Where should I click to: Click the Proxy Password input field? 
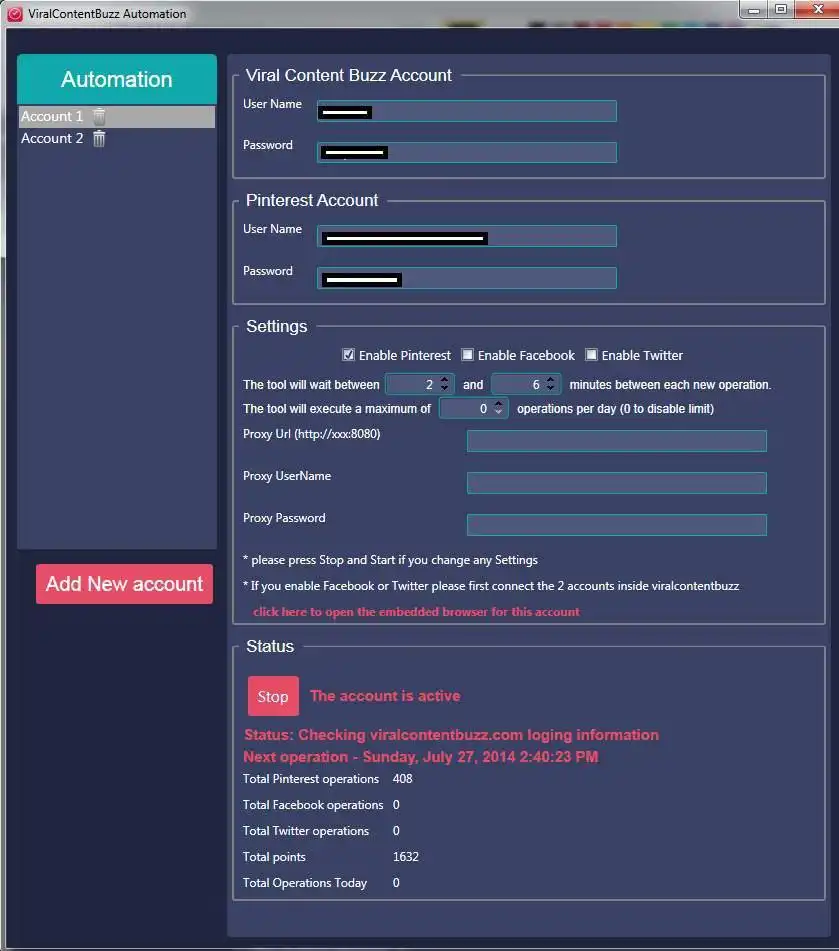pyautogui.click(x=616, y=525)
